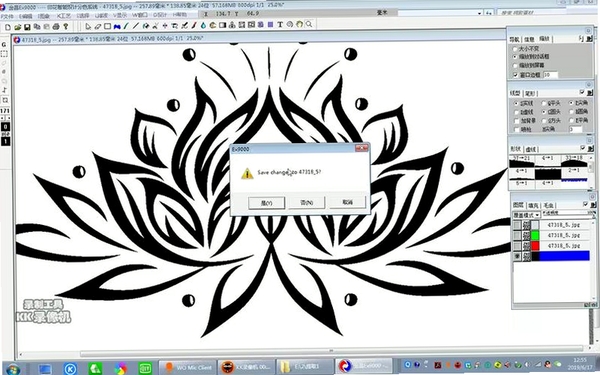Open the K-circle app in the taskbar
Image resolution: width=600 pixels, height=375 pixels.
tap(70, 368)
